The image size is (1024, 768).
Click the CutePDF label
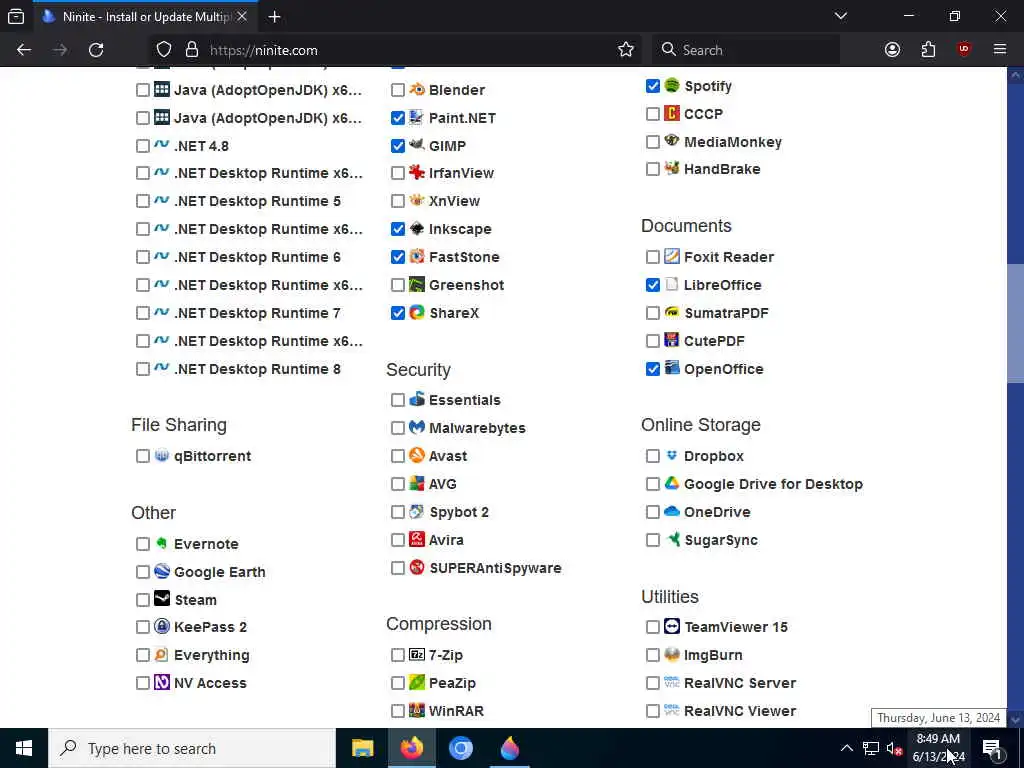[714, 341]
